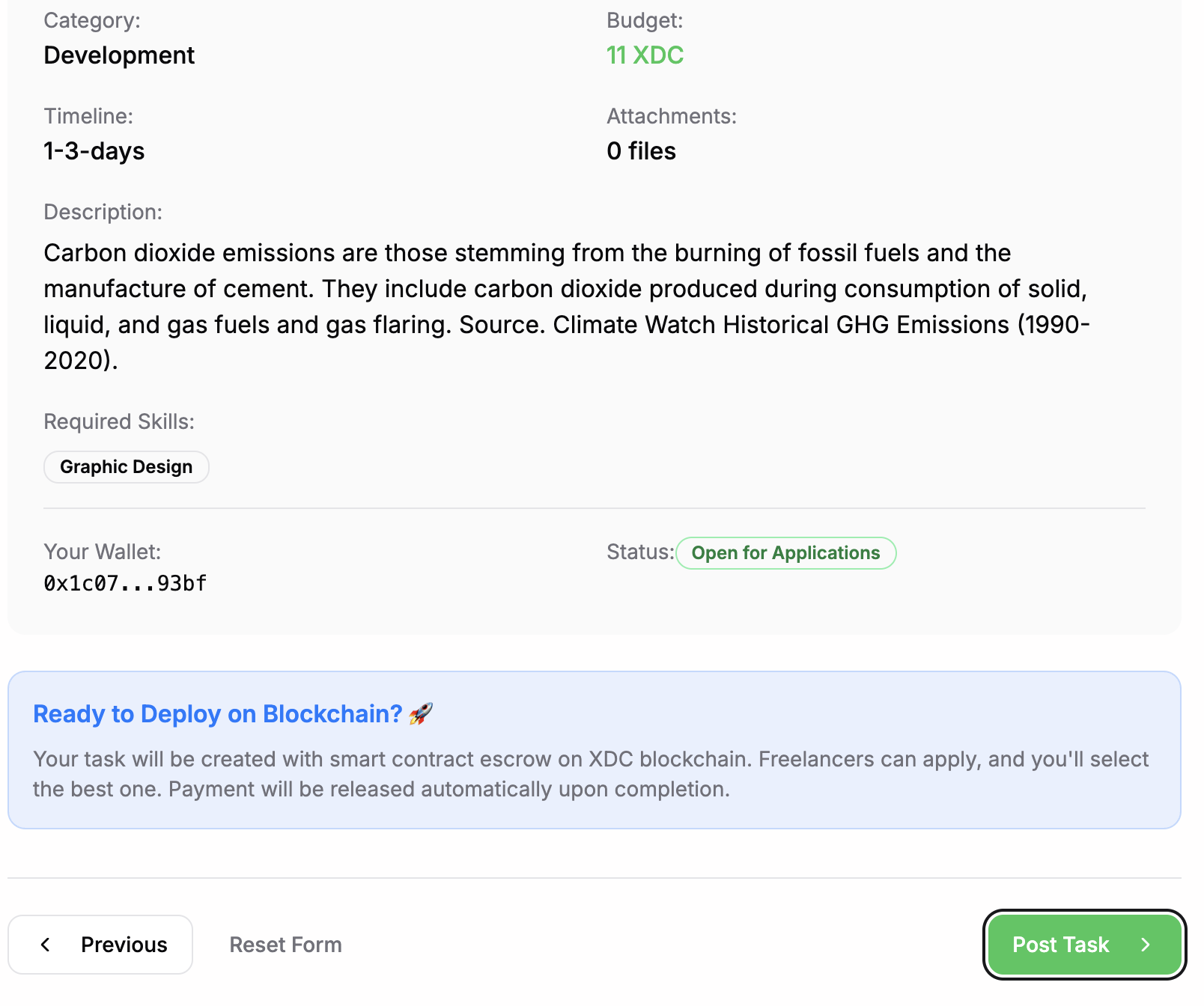Click the Your Wallet label
Screen dimensions: 1204x1006
coord(103,552)
